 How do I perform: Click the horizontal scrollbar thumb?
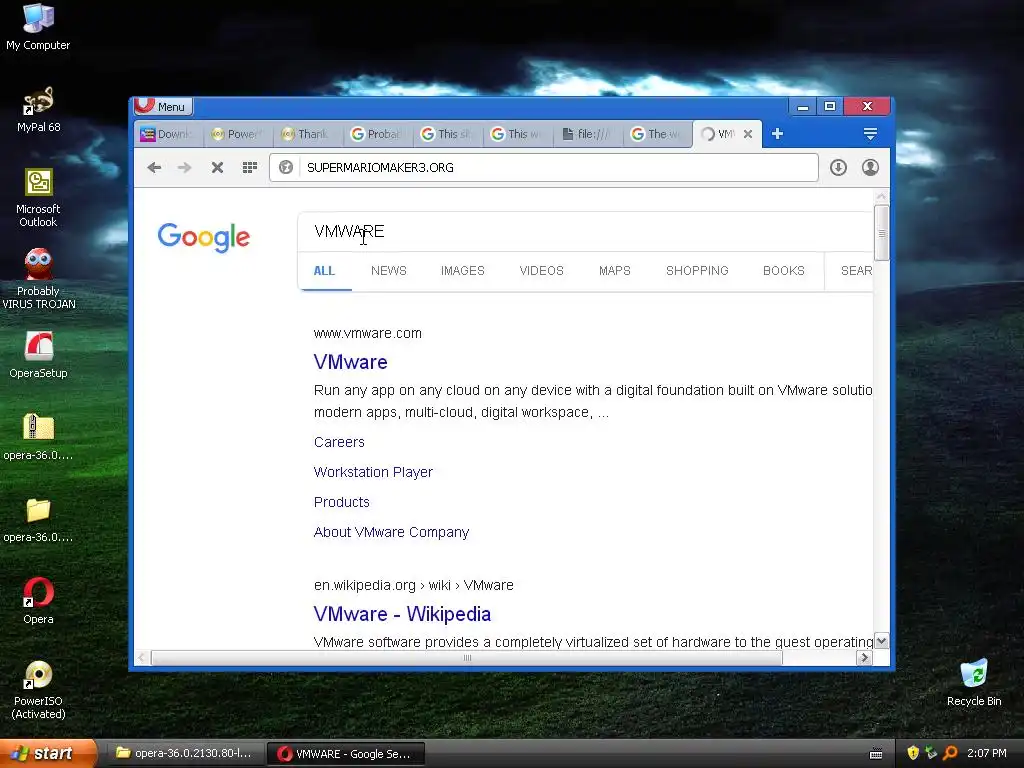(x=466, y=658)
